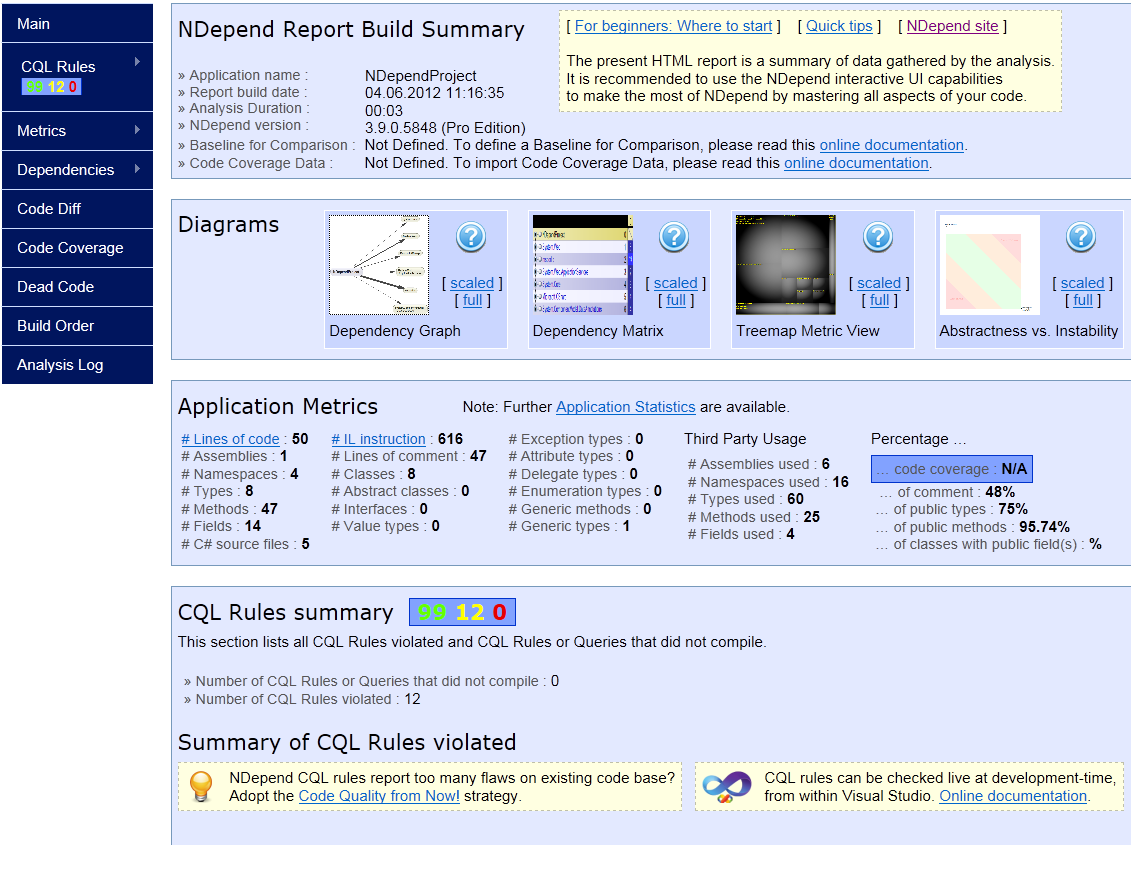Click the rules count badge beside CQL Rules summary
Viewport: 1131px width, 873px height.
point(462,611)
